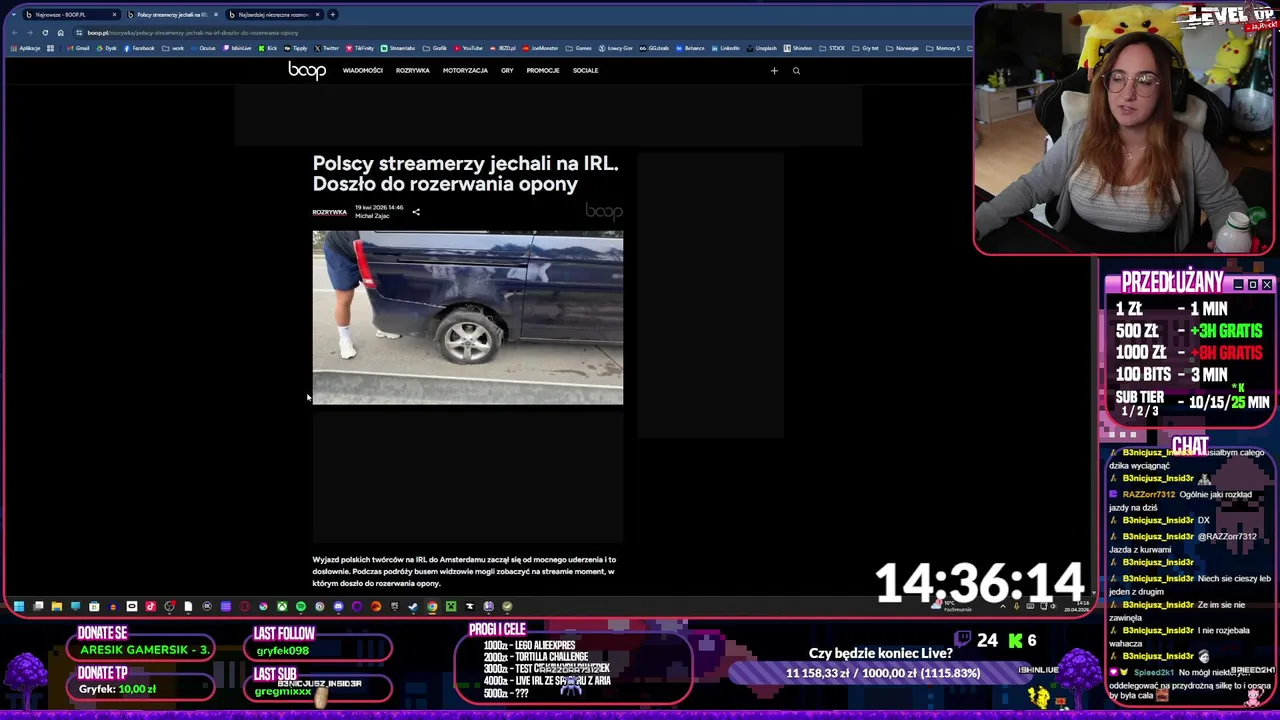This screenshot has width=1280, height=720.
Task: Expand the Memory 5 bookmarks folder
Action: click(x=943, y=48)
